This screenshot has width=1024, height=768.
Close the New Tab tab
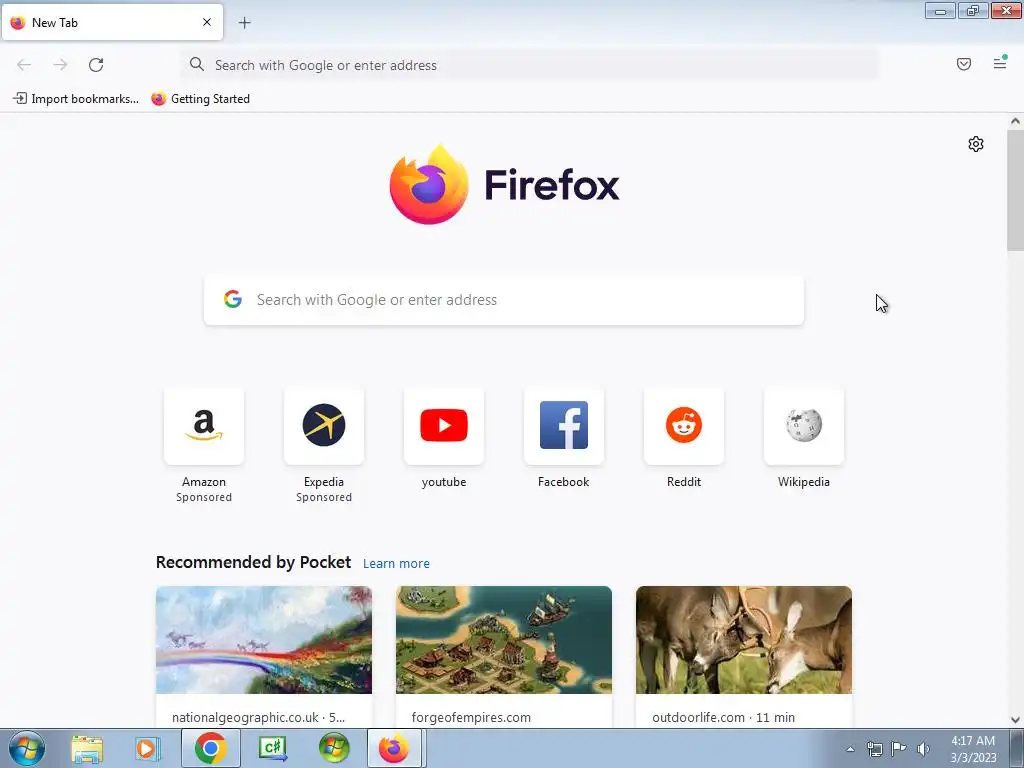coord(207,22)
